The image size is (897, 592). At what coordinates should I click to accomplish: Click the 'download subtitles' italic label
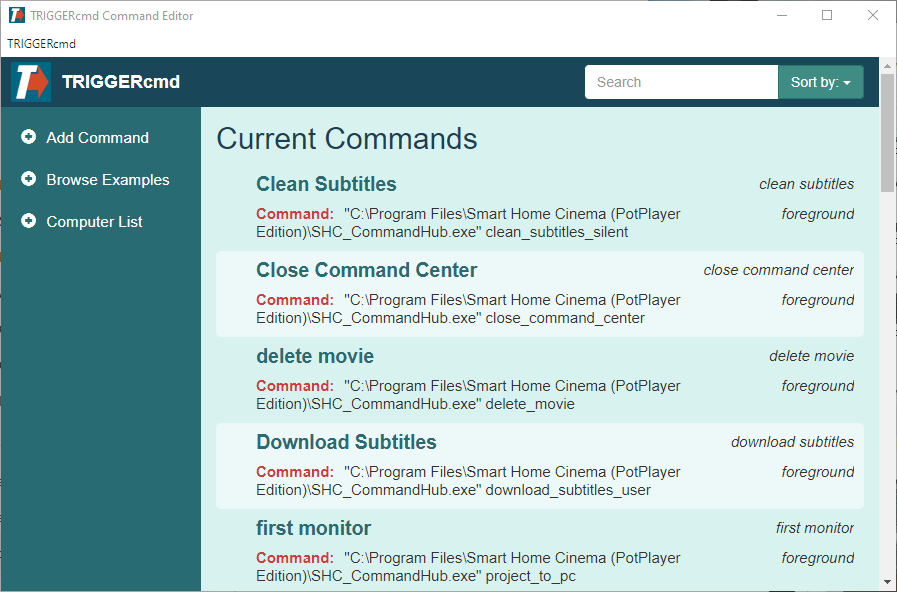pyautogui.click(x=792, y=442)
